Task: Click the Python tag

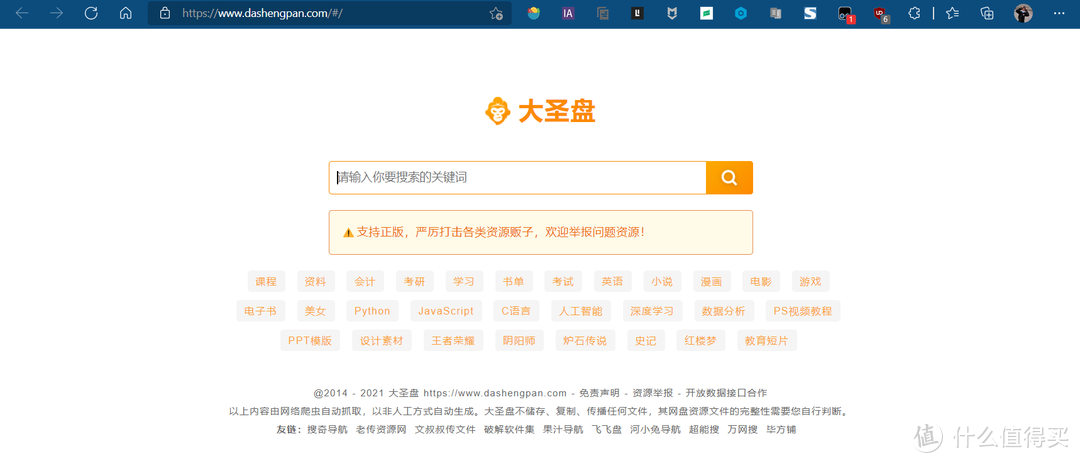Action: [x=372, y=311]
